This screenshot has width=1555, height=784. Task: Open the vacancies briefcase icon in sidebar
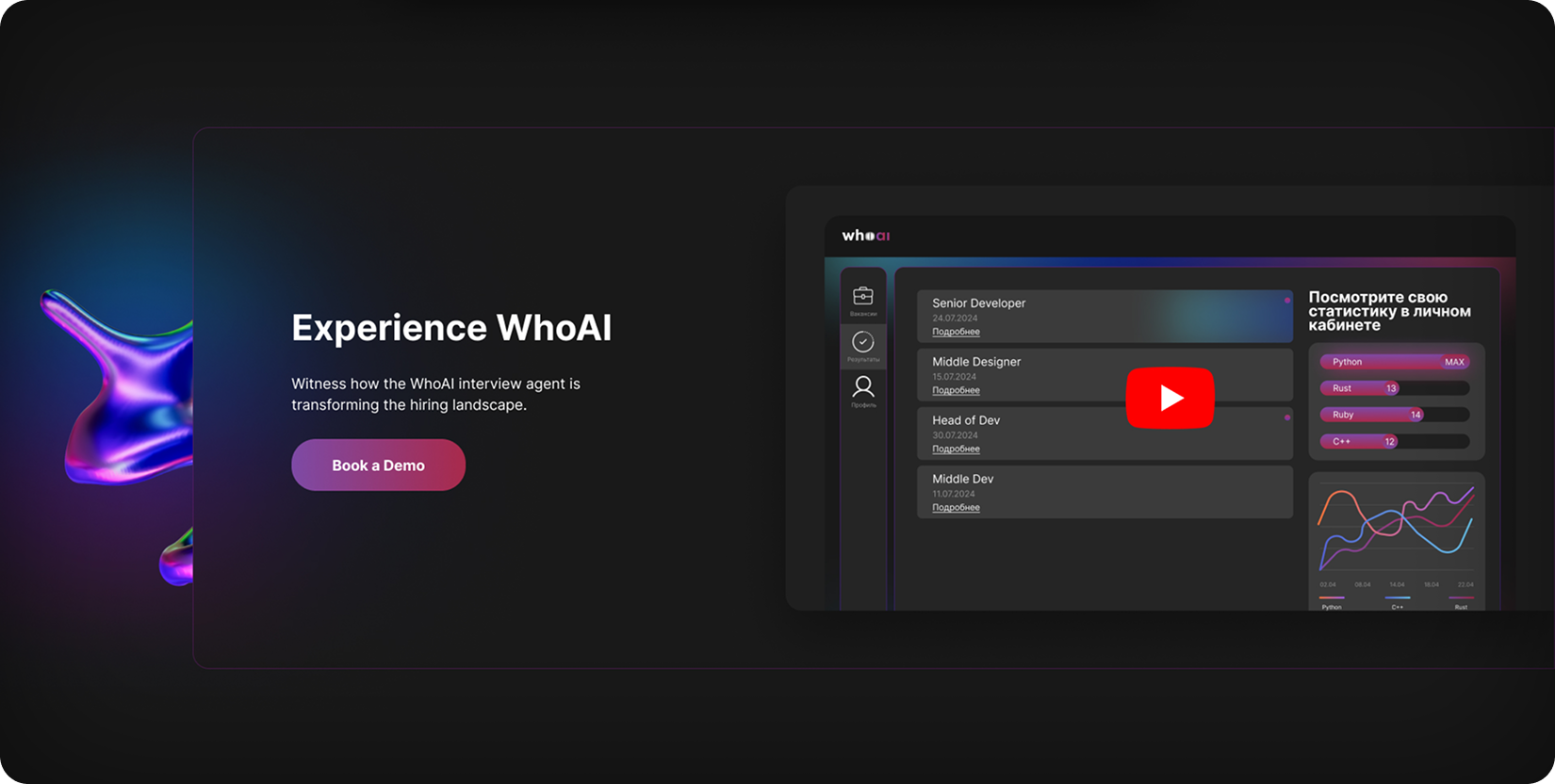click(862, 297)
